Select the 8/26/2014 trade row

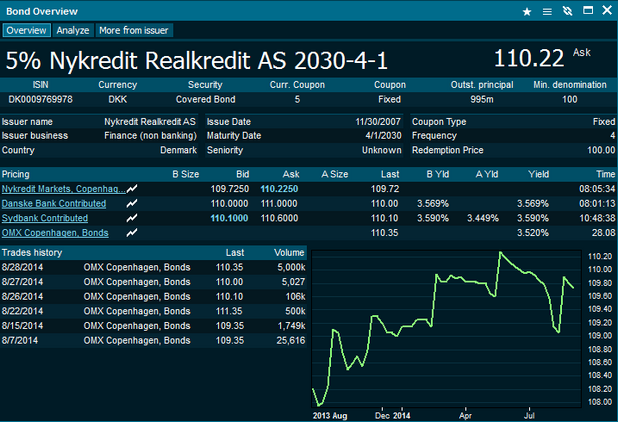pyautogui.click(x=153, y=296)
